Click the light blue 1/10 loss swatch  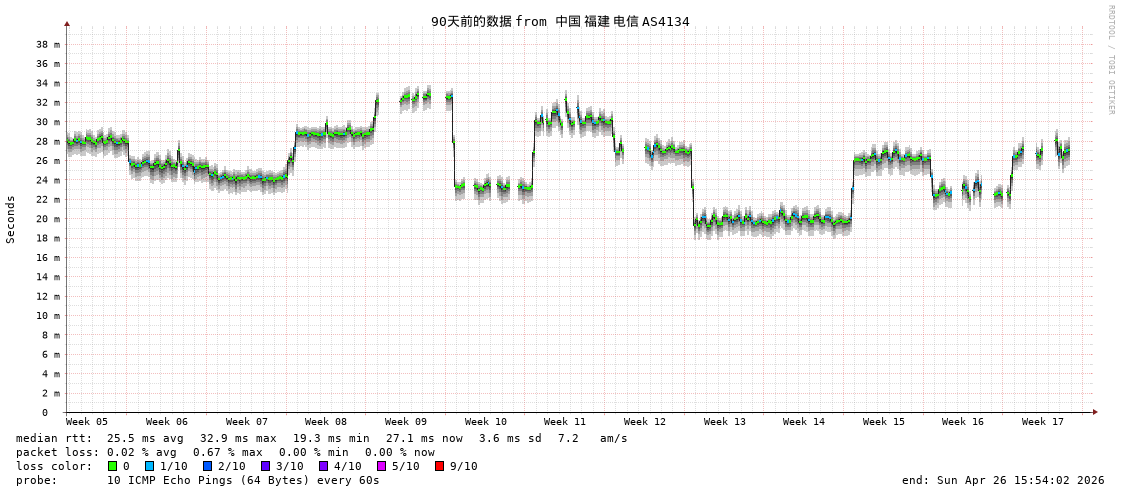150,466
